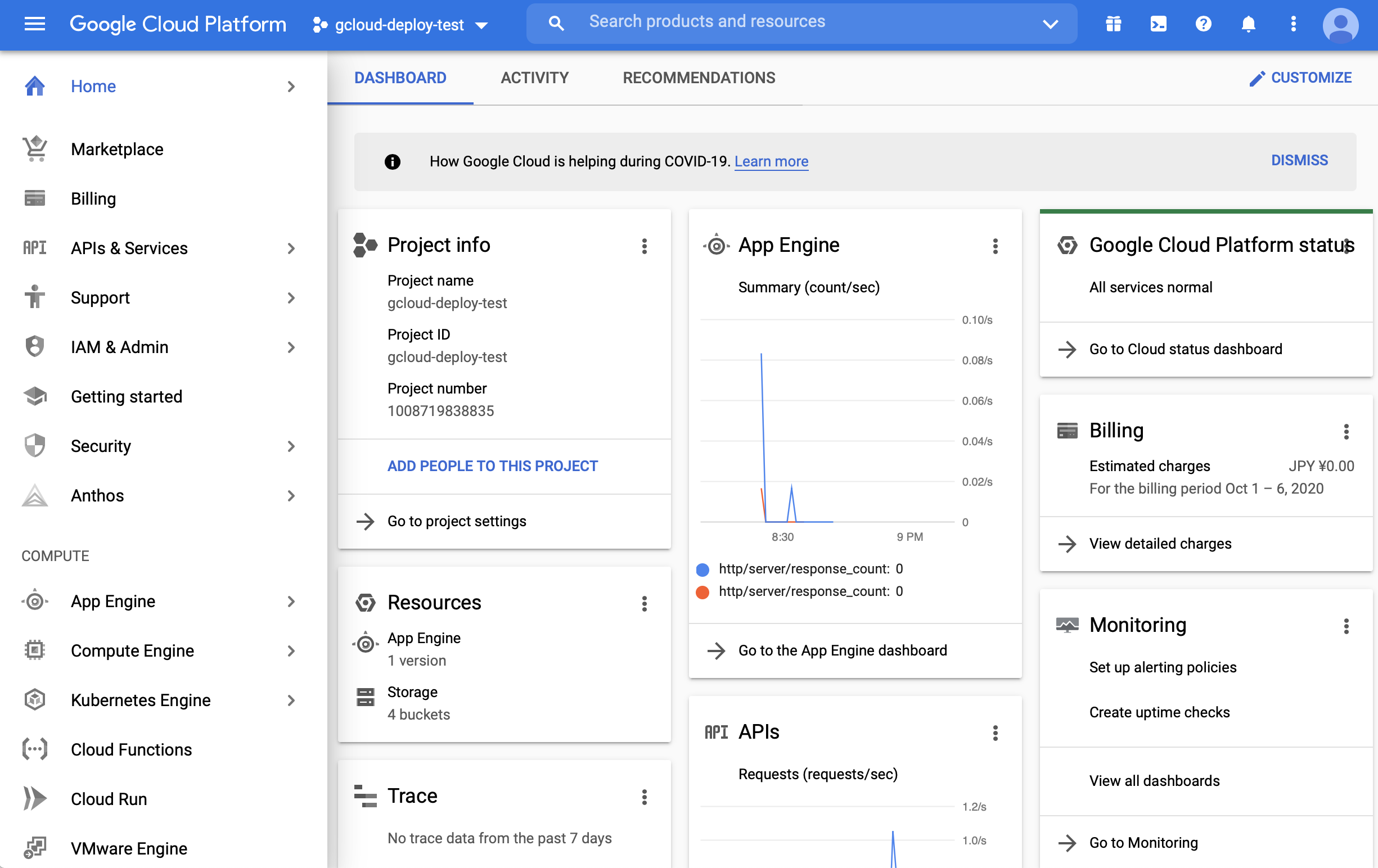Expand the Kubernetes Engine submenu chevron
Screen dimensions: 1378x868
291,700
